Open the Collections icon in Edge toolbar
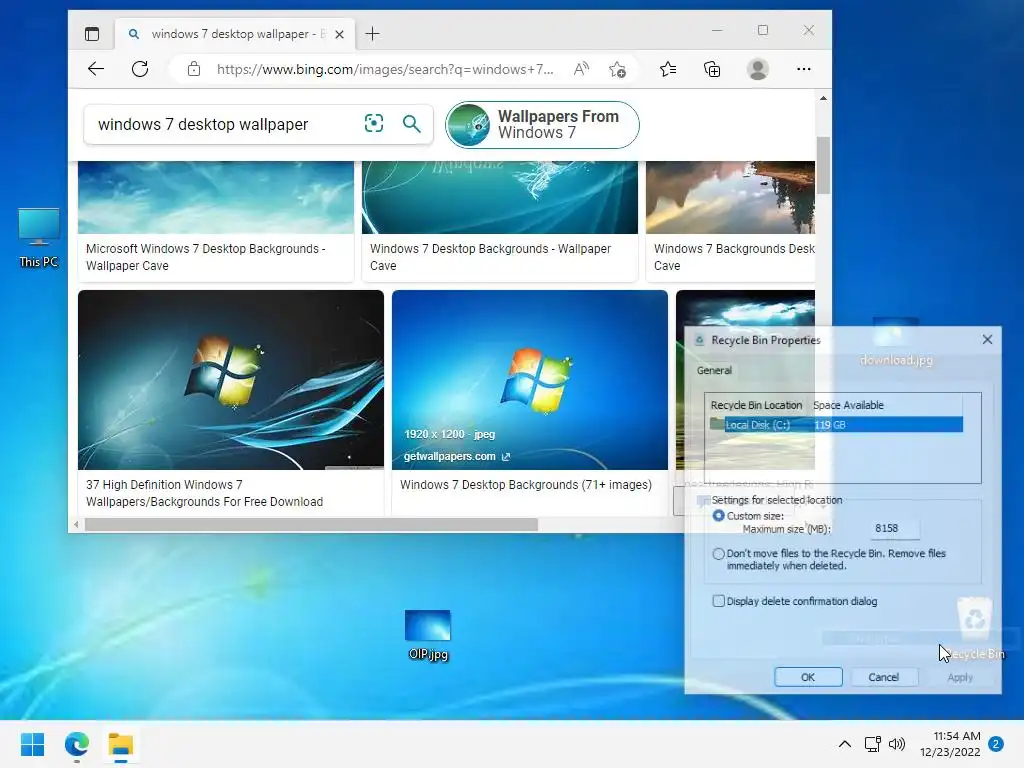Viewport: 1024px width, 768px height. (712, 69)
